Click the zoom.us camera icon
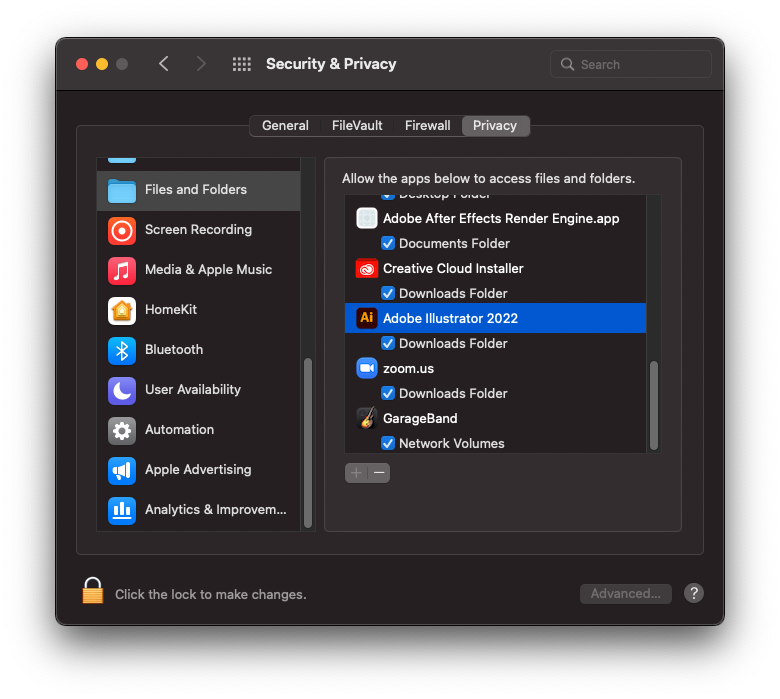Image resolution: width=780 pixels, height=699 pixels. (x=367, y=368)
